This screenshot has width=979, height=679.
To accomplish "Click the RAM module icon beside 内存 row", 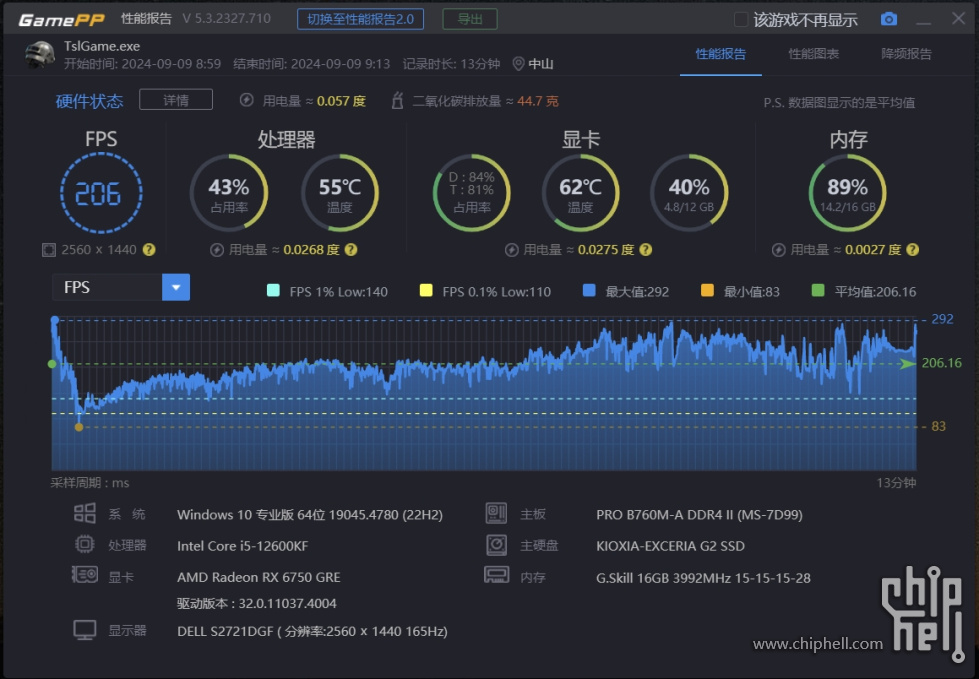I will click(x=496, y=575).
